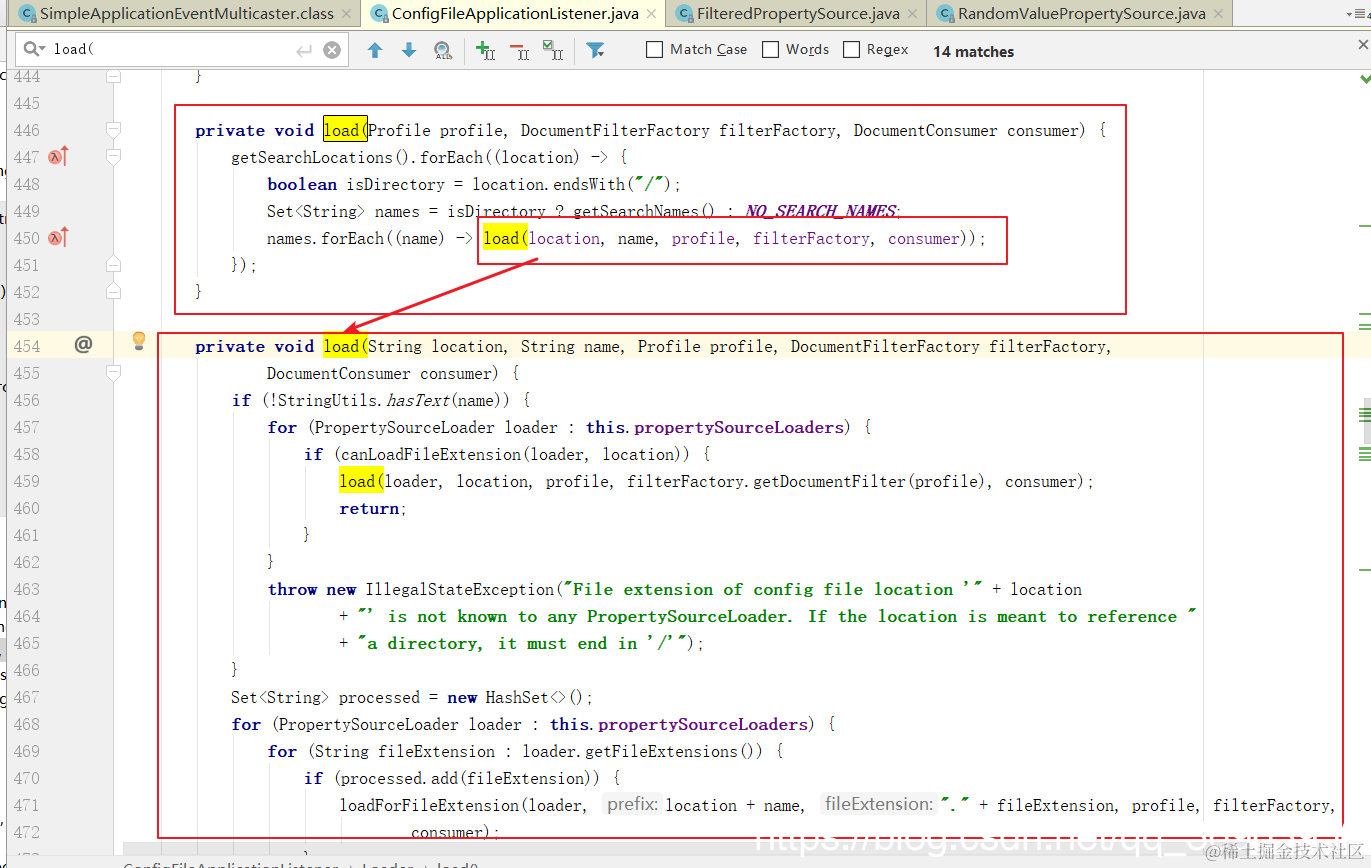Click the @ gutter icon on line 454
The height and width of the screenshot is (868, 1371).
point(83,345)
